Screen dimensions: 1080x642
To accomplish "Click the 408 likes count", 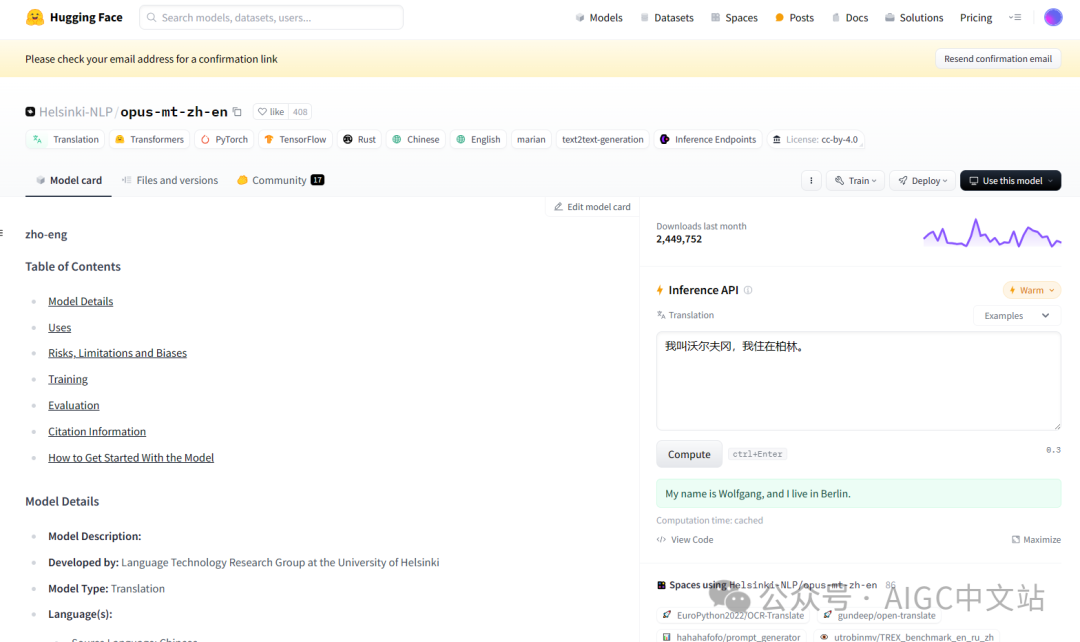I will (x=300, y=112).
